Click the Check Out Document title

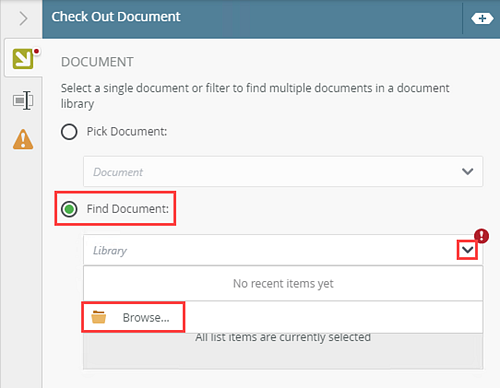coord(116,17)
